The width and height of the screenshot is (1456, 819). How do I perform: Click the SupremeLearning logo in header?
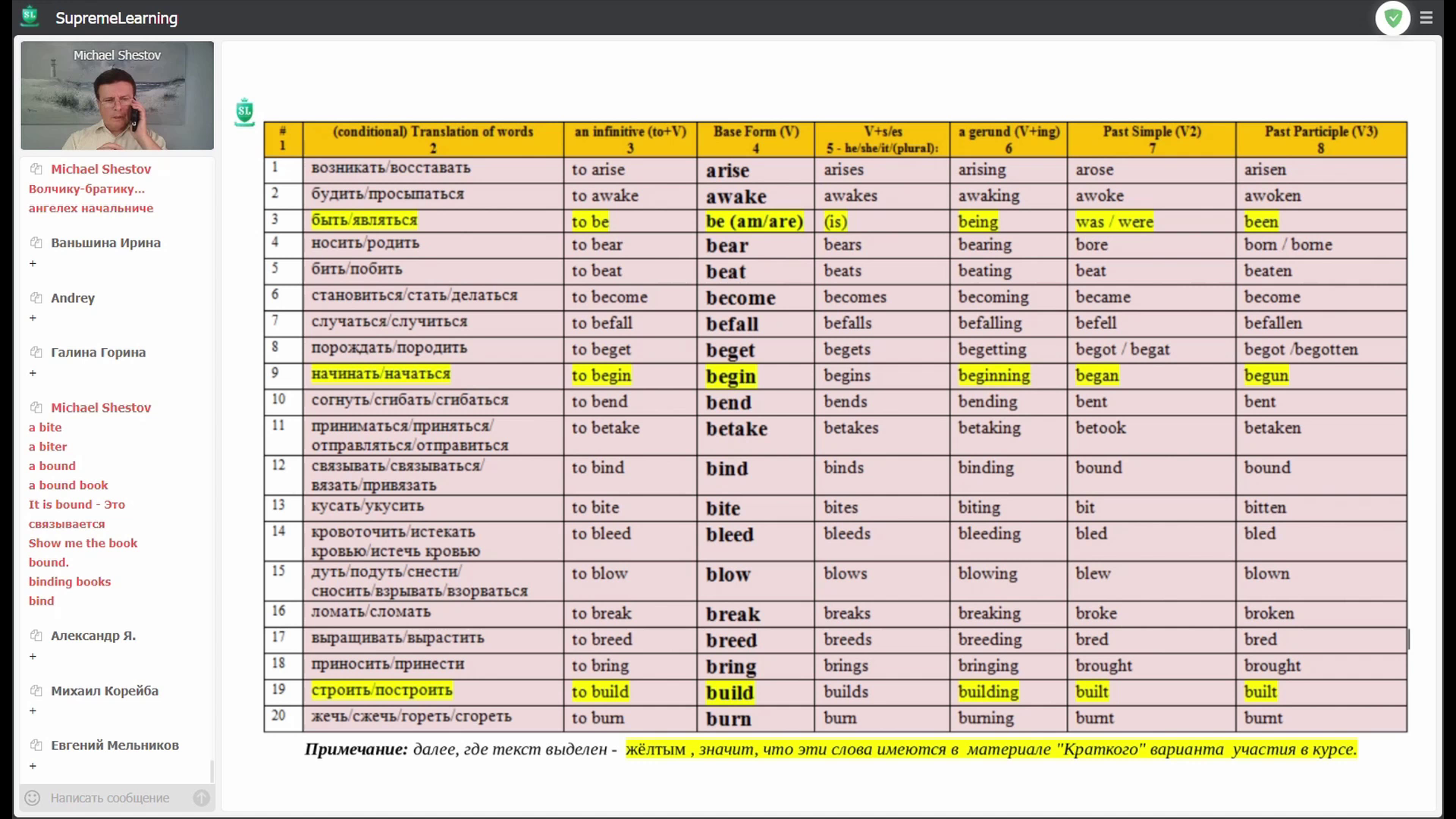click(x=30, y=17)
